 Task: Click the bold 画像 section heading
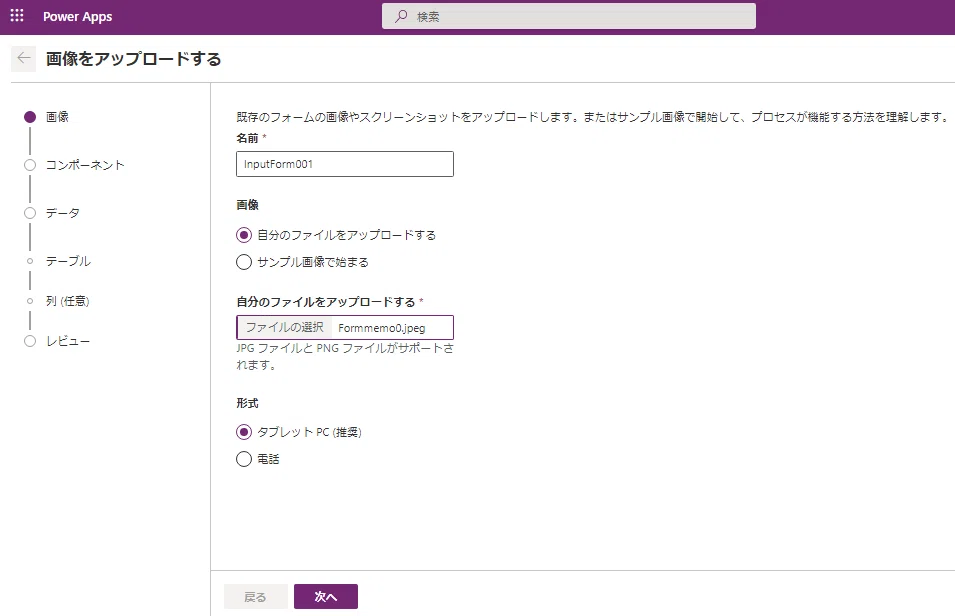tap(247, 205)
